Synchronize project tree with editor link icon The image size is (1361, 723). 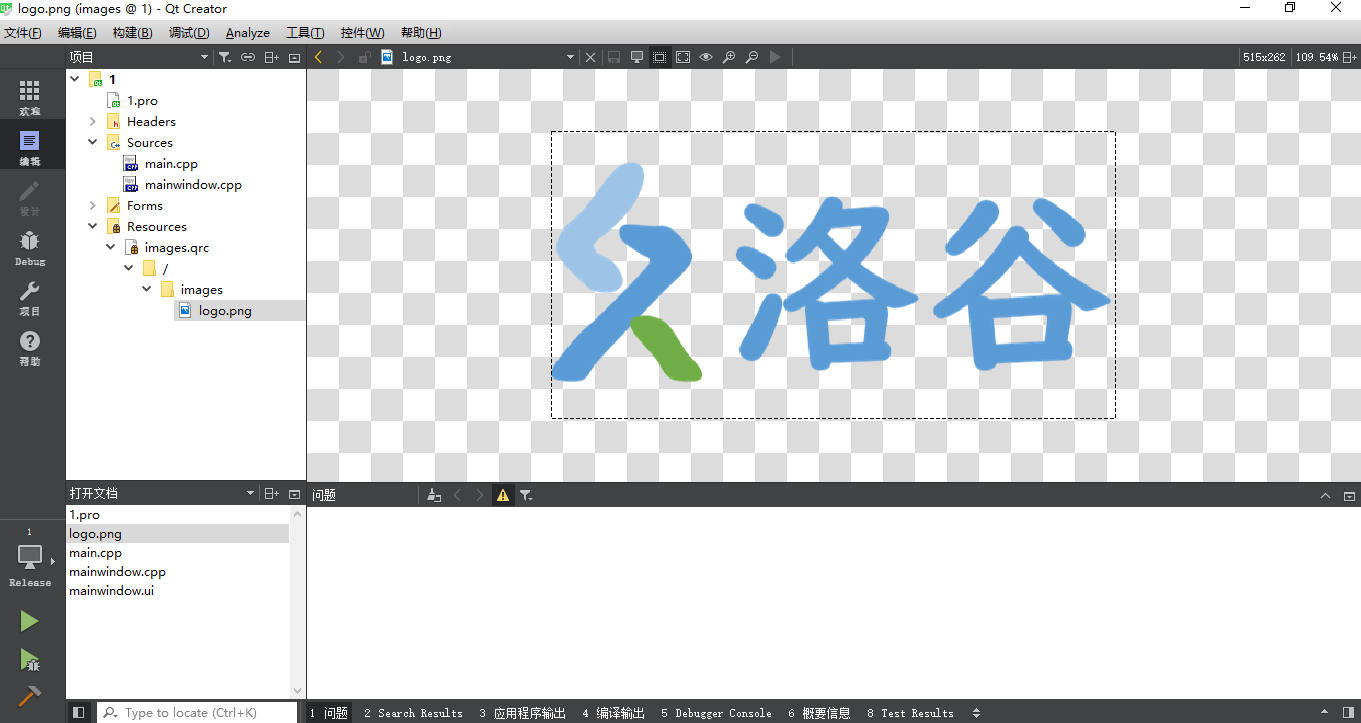(x=248, y=57)
